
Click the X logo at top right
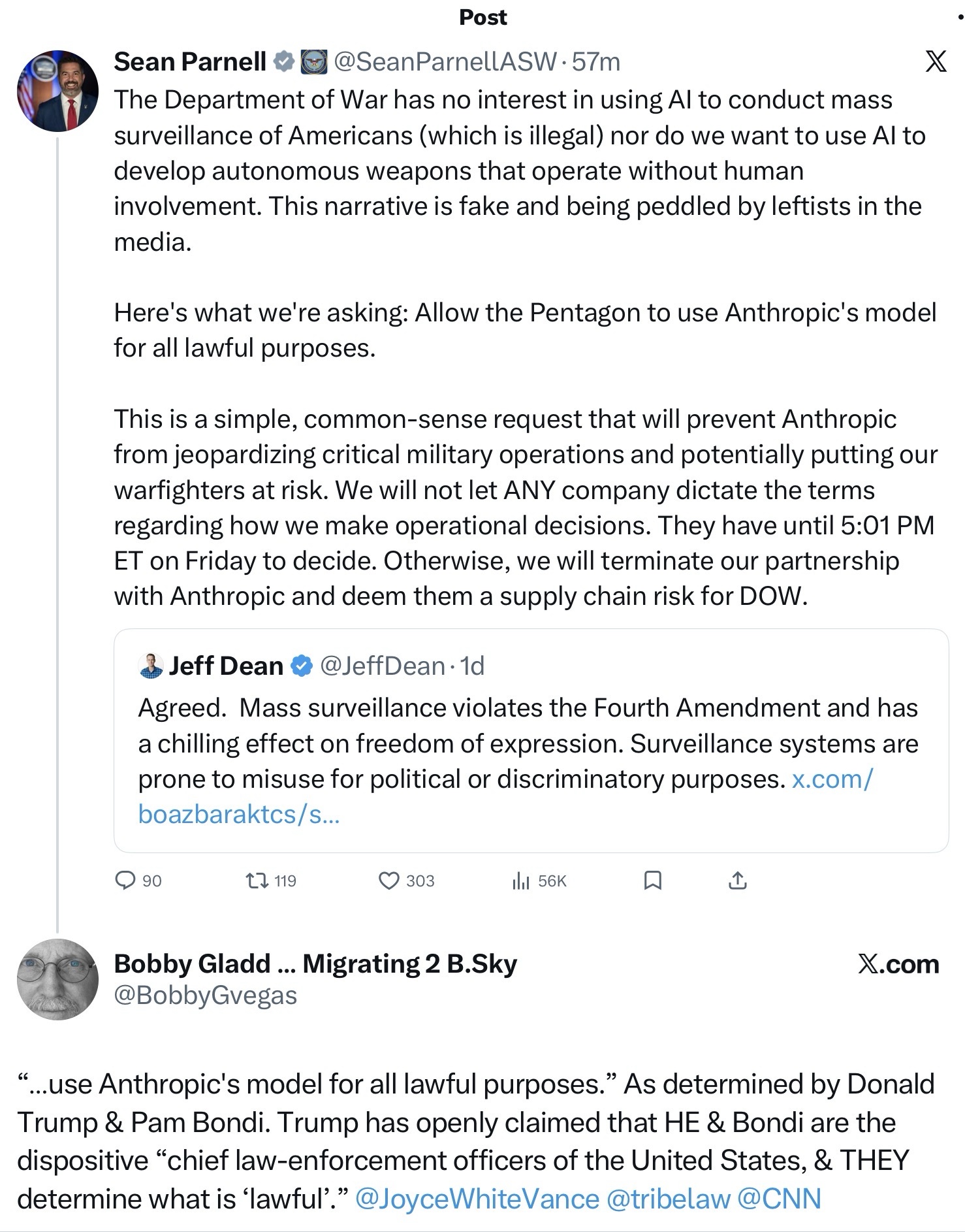coord(936,62)
